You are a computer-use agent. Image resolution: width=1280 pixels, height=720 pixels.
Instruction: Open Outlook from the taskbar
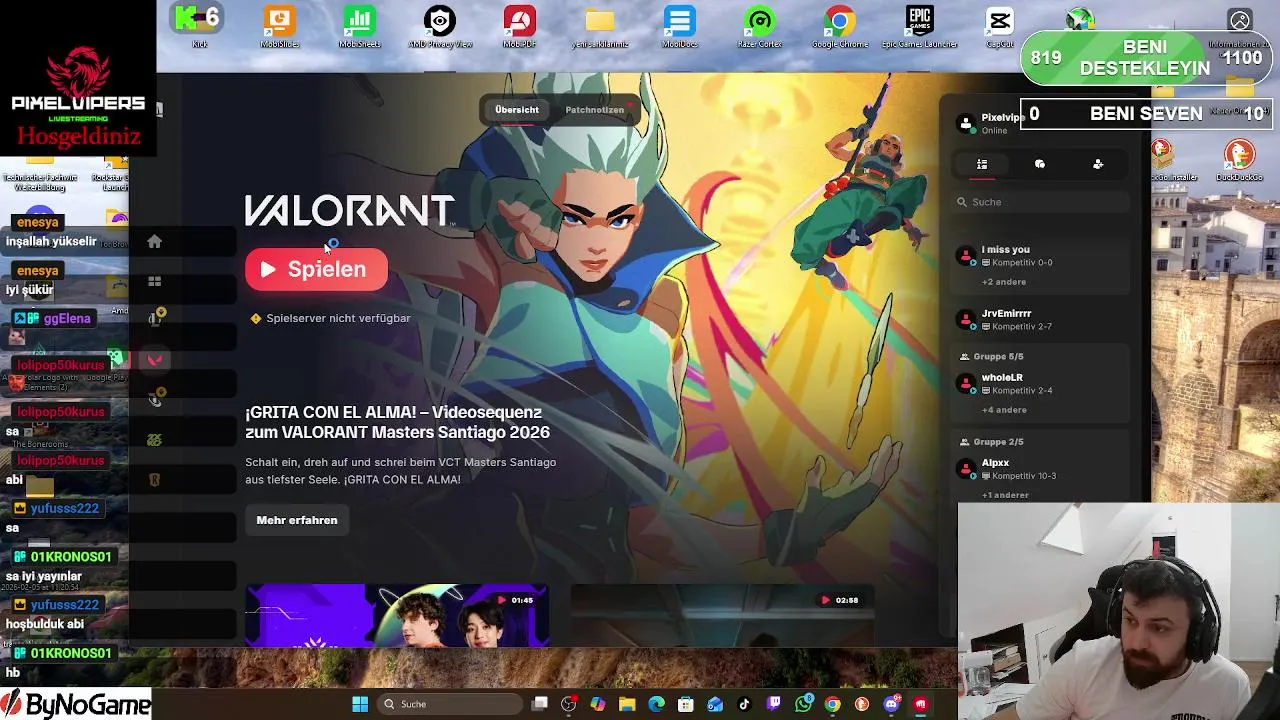tap(715, 704)
